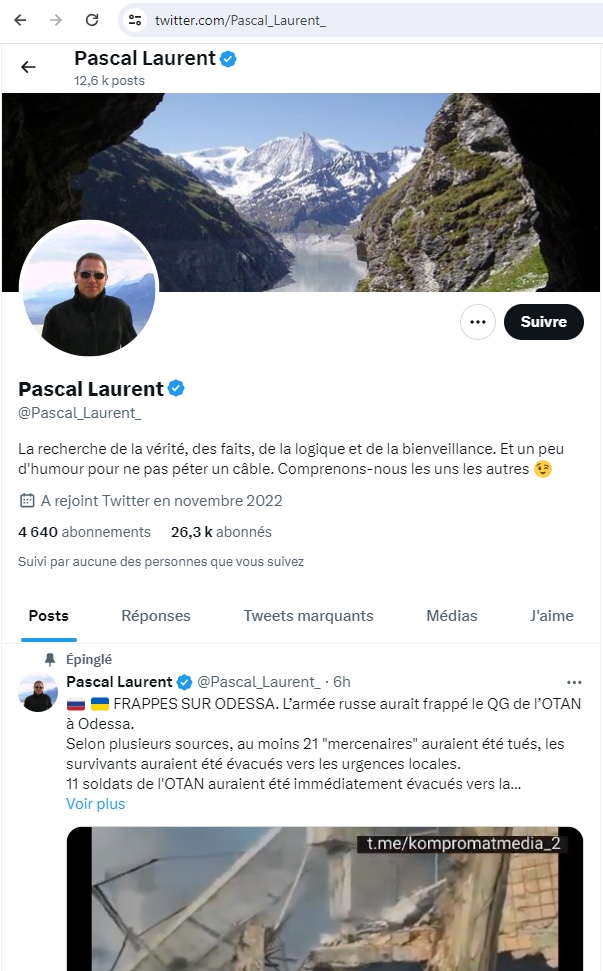View the 26,3 k abonnés list
The height and width of the screenshot is (971, 603).
coord(221,532)
